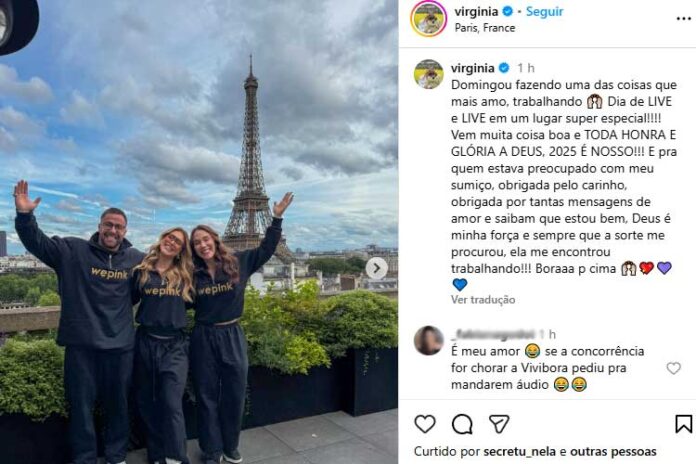View outras pessoas who liked the post
The height and width of the screenshot is (464, 696).
(x=613, y=452)
